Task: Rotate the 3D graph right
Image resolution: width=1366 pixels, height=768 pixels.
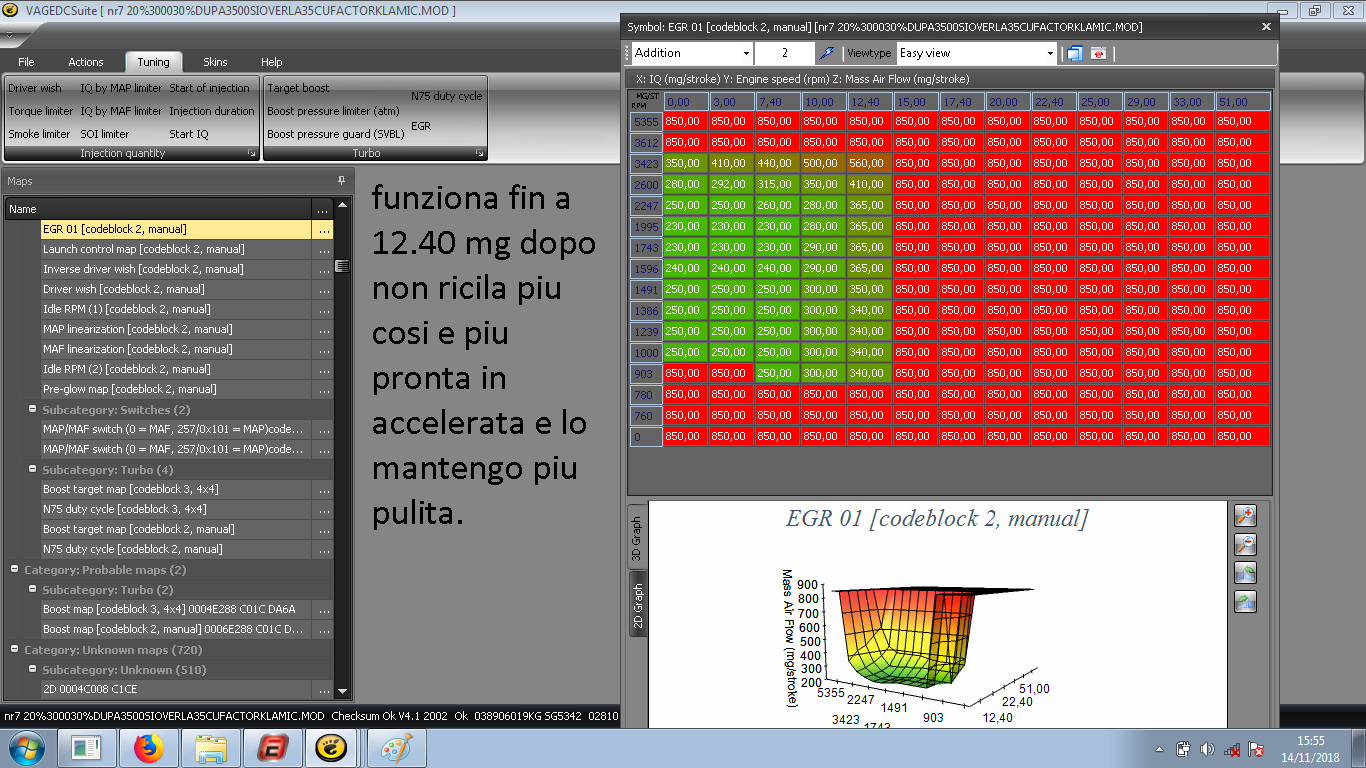Action: pos(1245,601)
